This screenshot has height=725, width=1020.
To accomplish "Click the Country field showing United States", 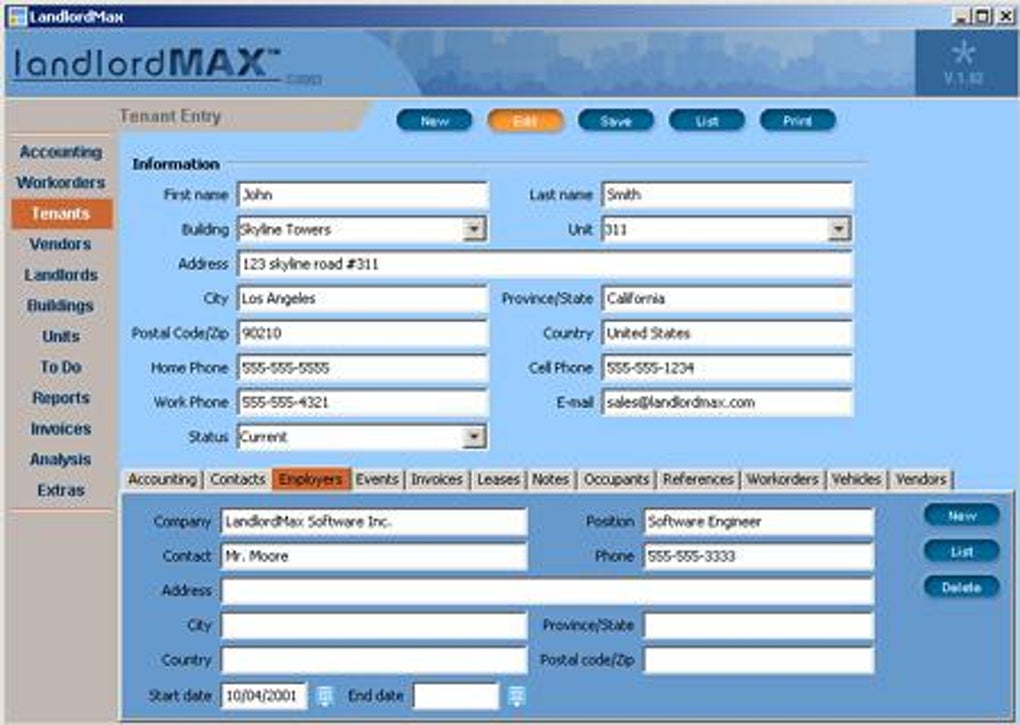I will click(x=727, y=334).
